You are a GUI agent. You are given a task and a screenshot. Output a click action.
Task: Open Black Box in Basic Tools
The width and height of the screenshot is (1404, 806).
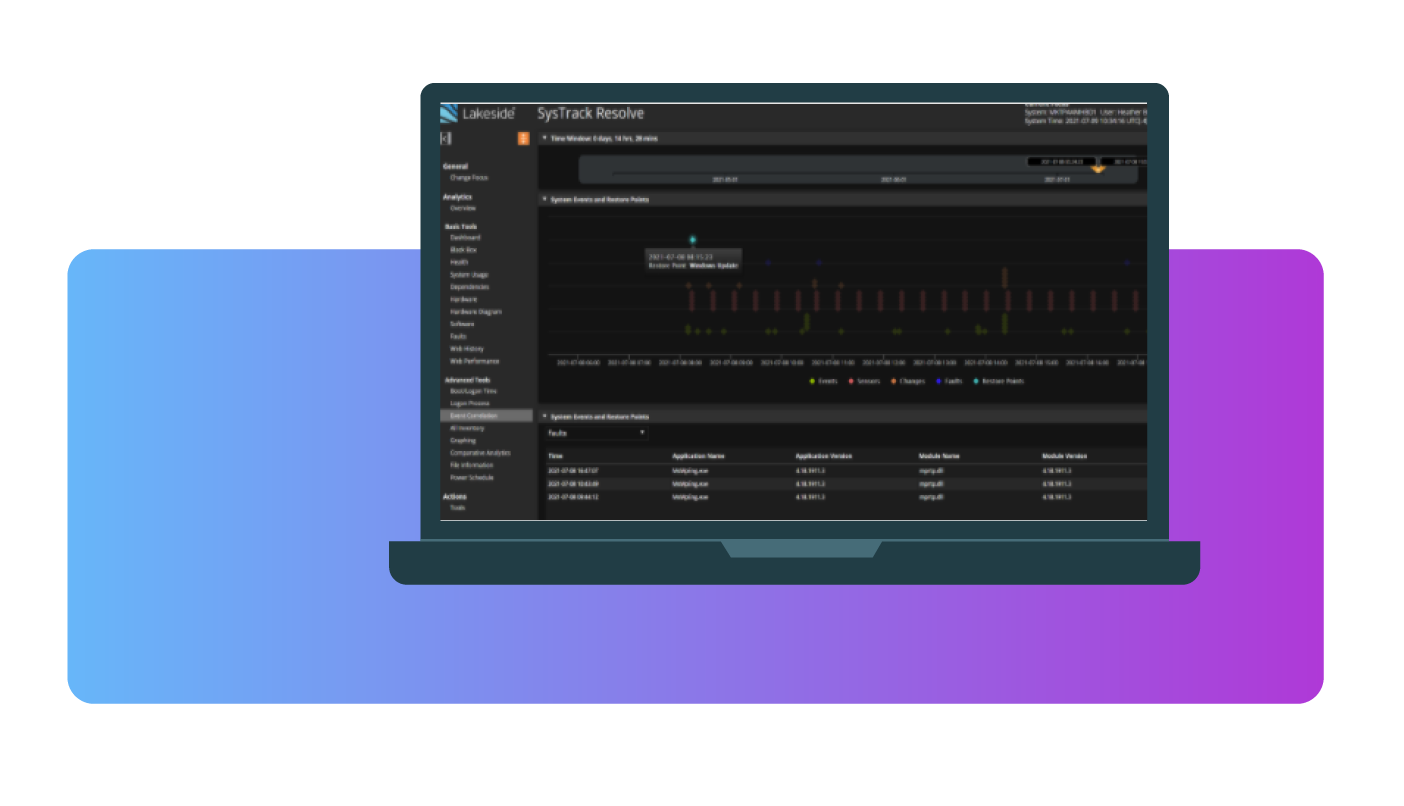[464, 250]
